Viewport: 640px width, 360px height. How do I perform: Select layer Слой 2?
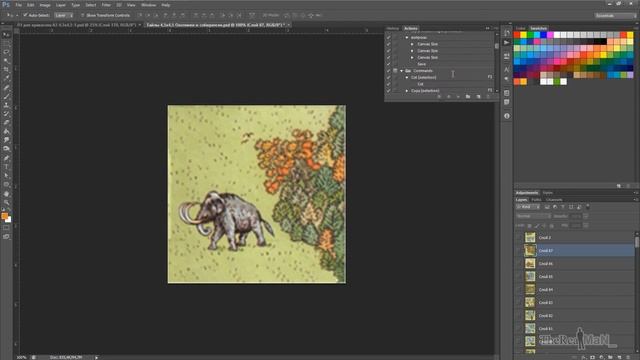(575, 238)
